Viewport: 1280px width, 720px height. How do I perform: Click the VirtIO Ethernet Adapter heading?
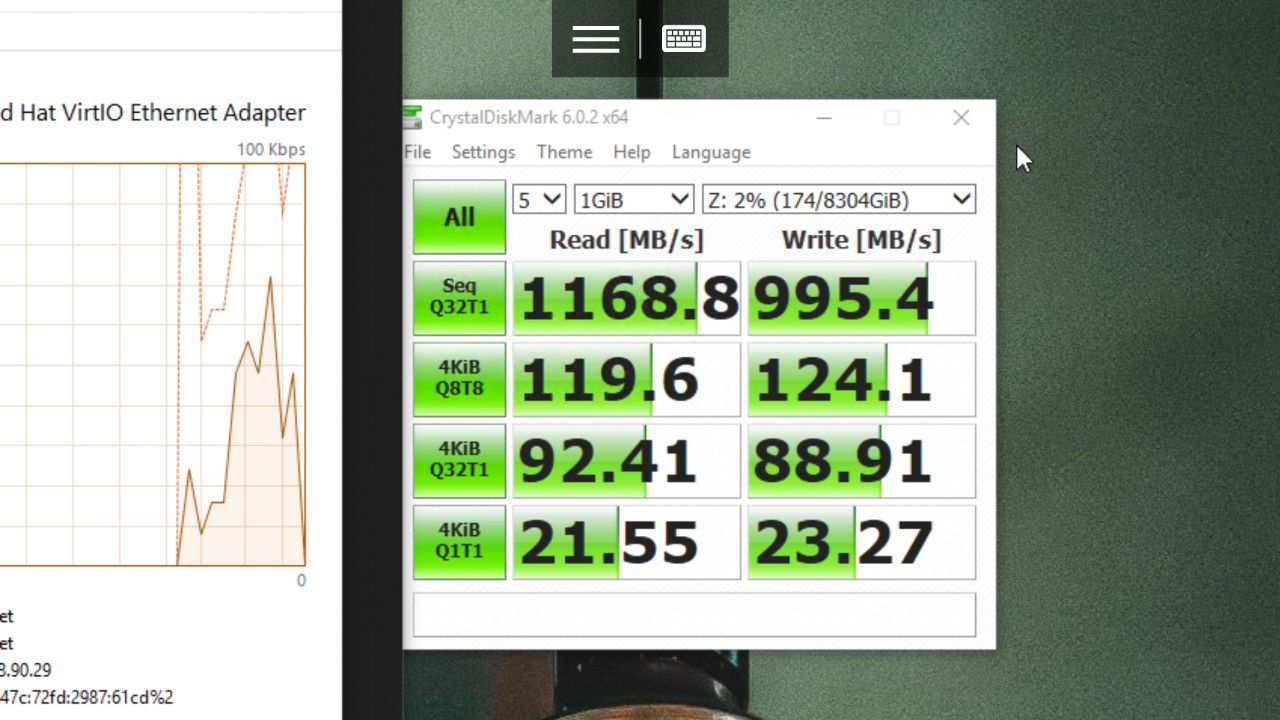pyautogui.click(x=153, y=112)
